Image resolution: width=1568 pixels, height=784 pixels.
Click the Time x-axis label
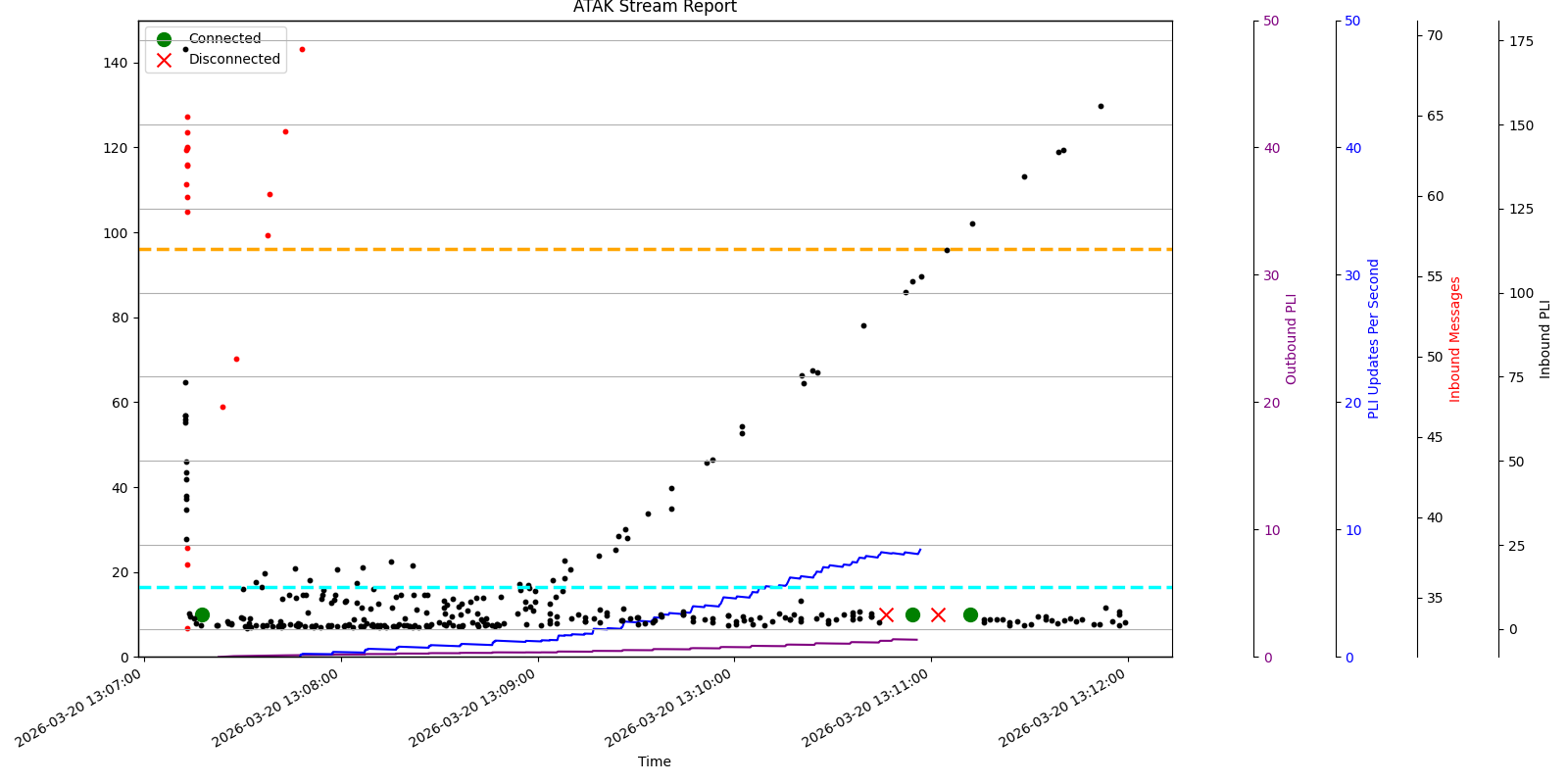(x=655, y=761)
